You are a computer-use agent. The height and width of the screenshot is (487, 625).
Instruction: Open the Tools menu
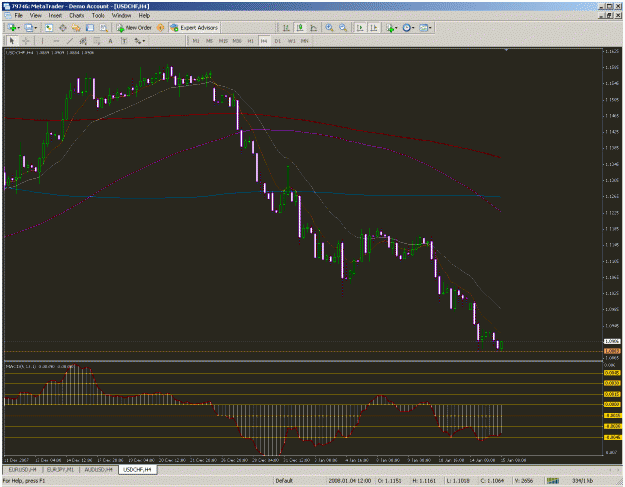click(98, 16)
